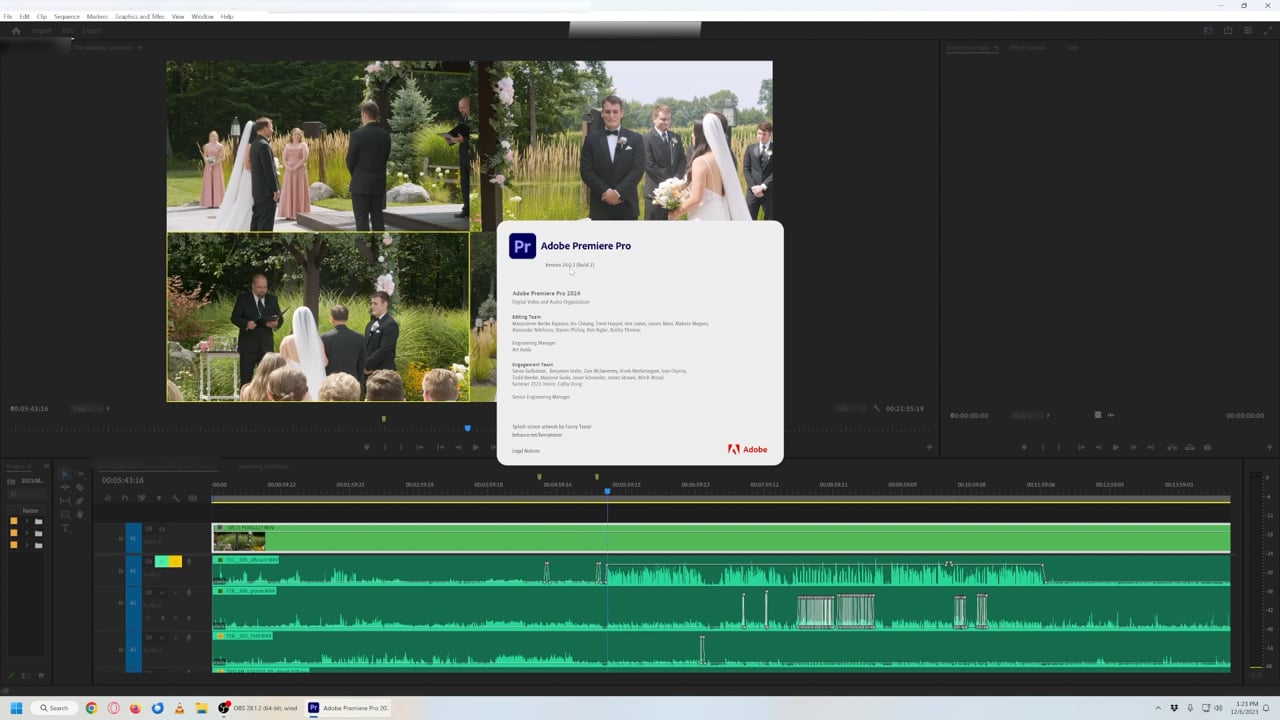Click the blue timeline playhead
Viewport: 1280px width, 720px height.
(607, 491)
